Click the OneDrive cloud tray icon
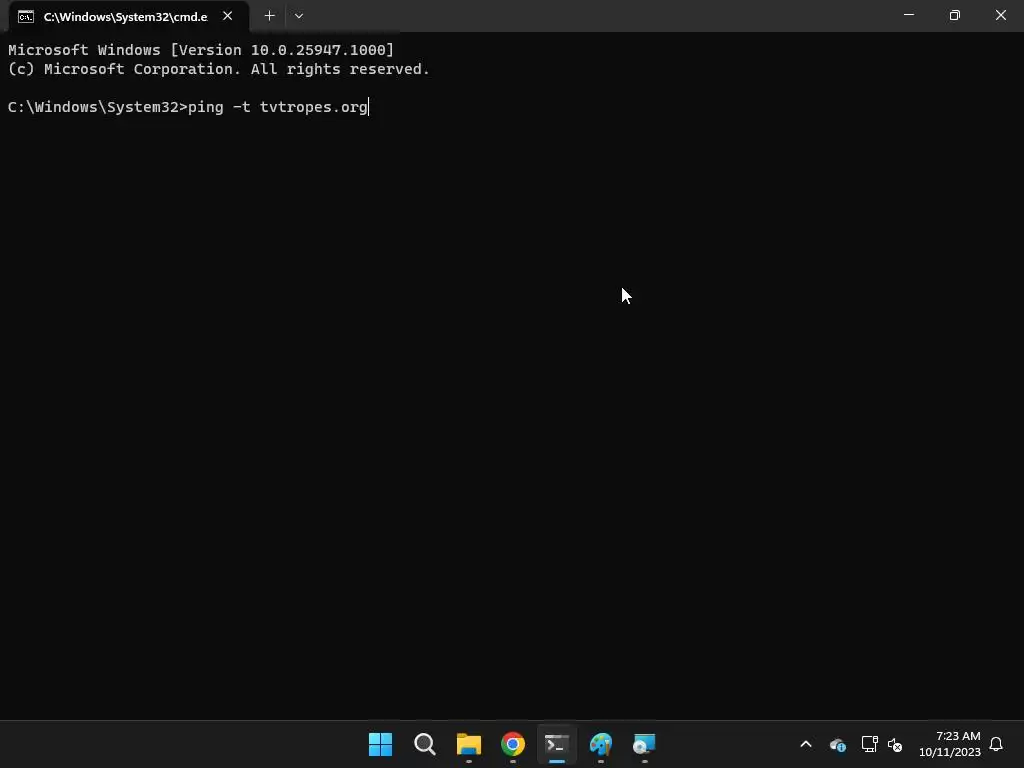1024x768 pixels. pyautogui.click(x=838, y=744)
